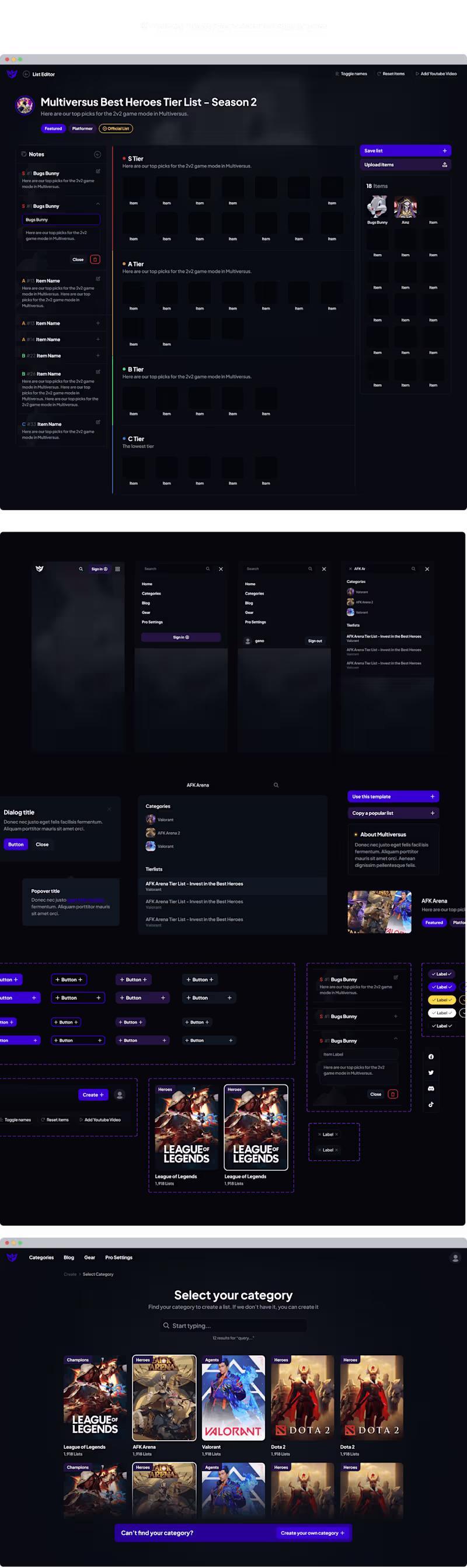
Task: Click the Start typing search field
Action: coord(233,1326)
